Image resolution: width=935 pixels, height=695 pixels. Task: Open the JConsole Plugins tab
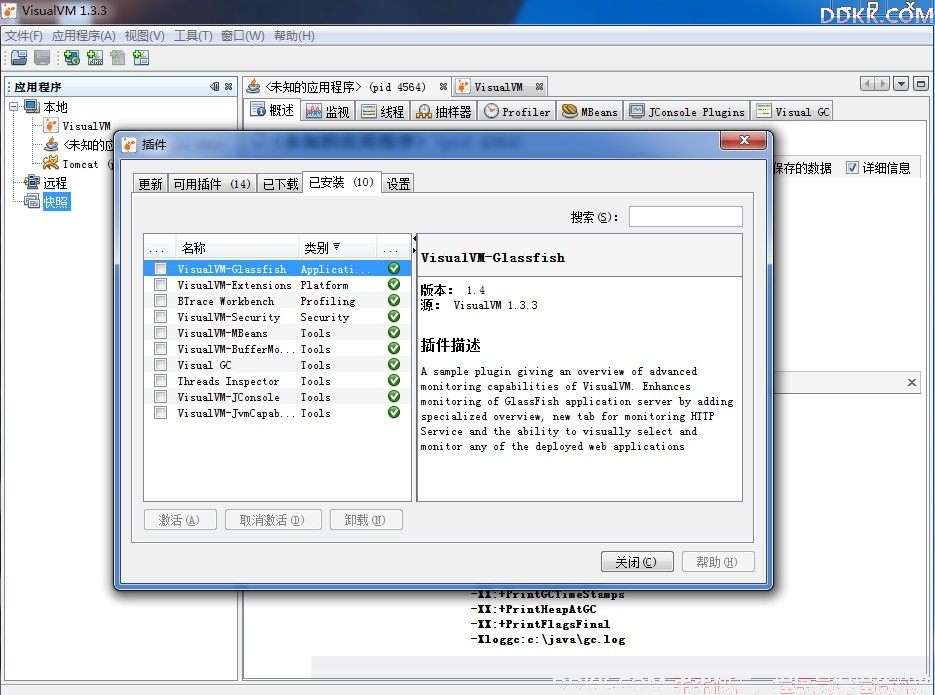click(x=687, y=111)
